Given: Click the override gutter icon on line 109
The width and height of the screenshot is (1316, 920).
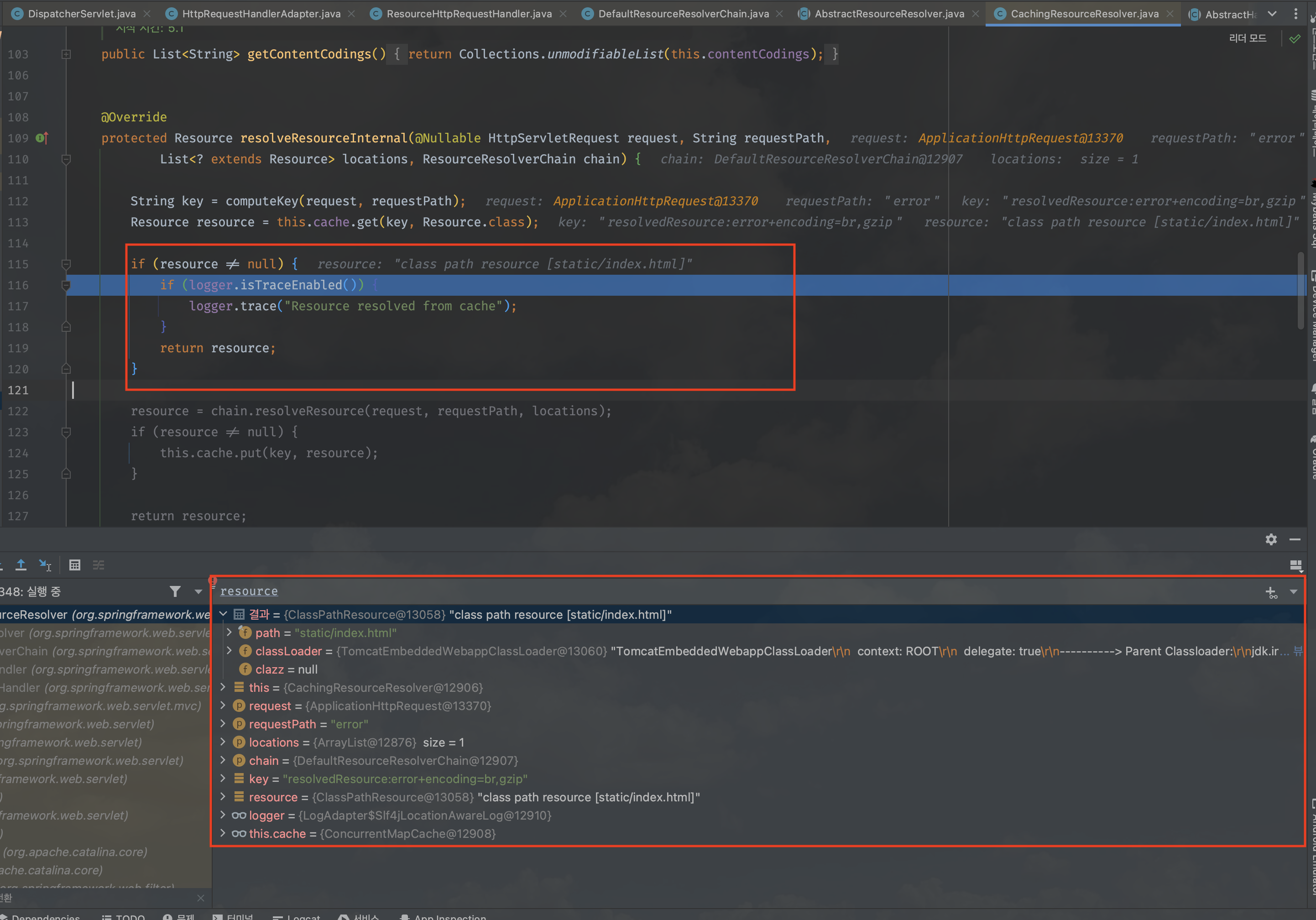Looking at the screenshot, I should click(42, 138).
